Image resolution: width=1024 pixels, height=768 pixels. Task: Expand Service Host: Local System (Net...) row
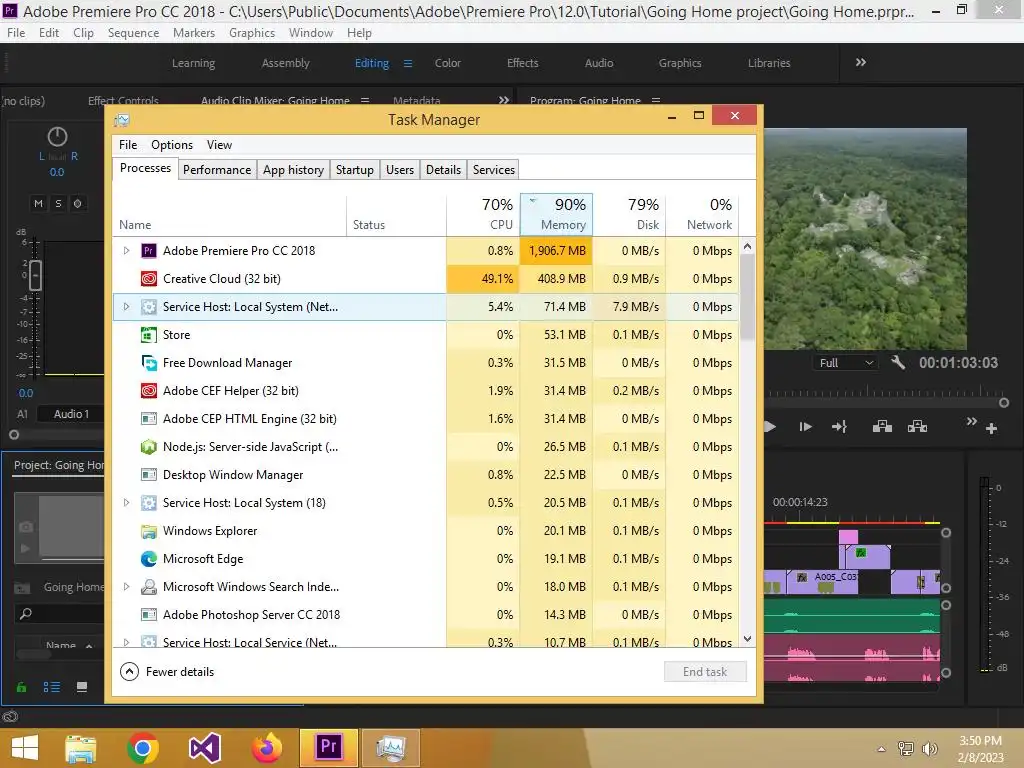point(127,307)
